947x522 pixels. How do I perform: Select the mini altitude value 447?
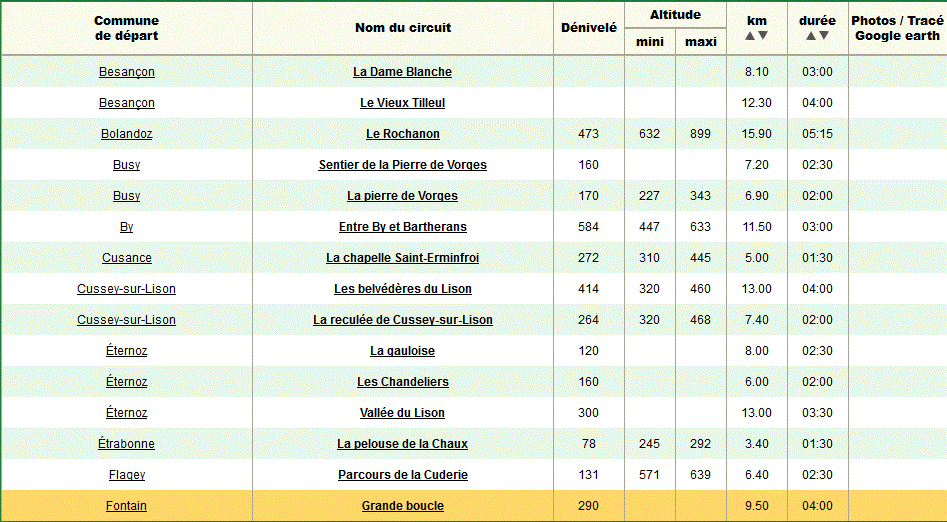coord(650,227)
